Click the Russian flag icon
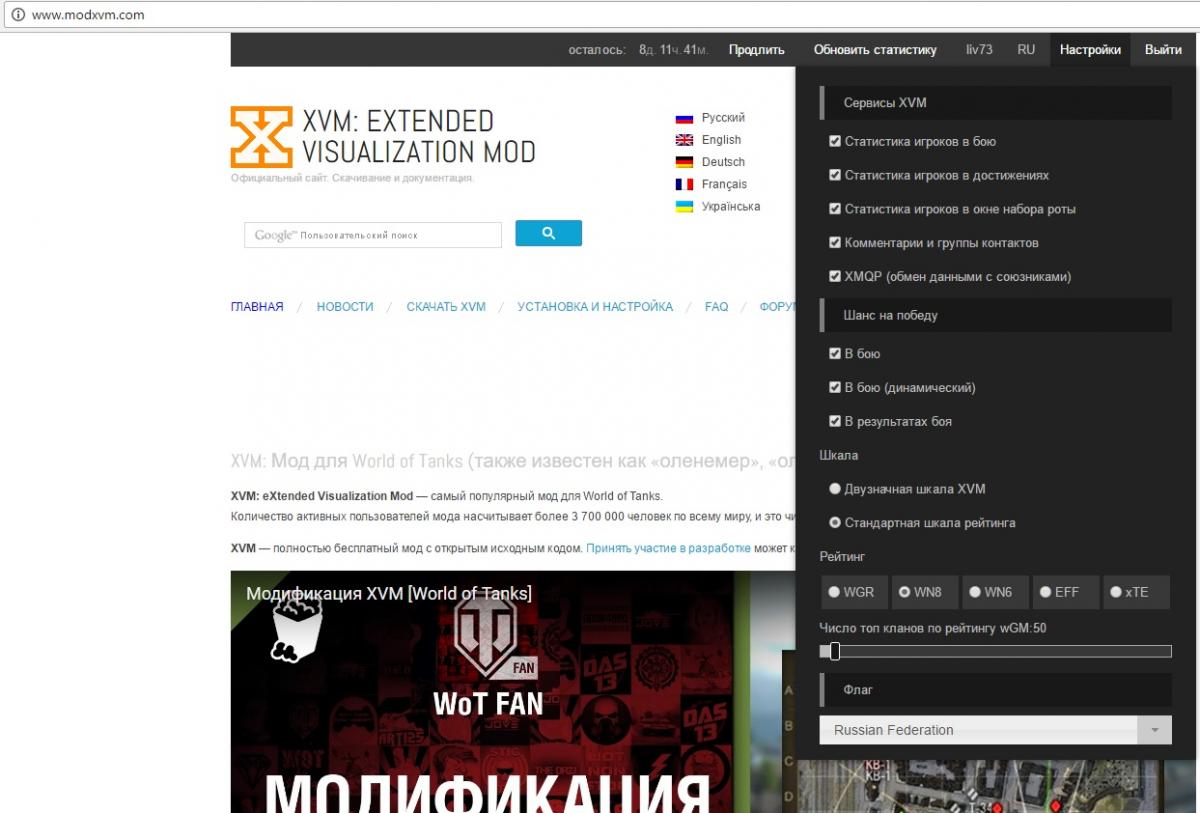The width and height of the screenshot is (1200, 813). [685, 118]
